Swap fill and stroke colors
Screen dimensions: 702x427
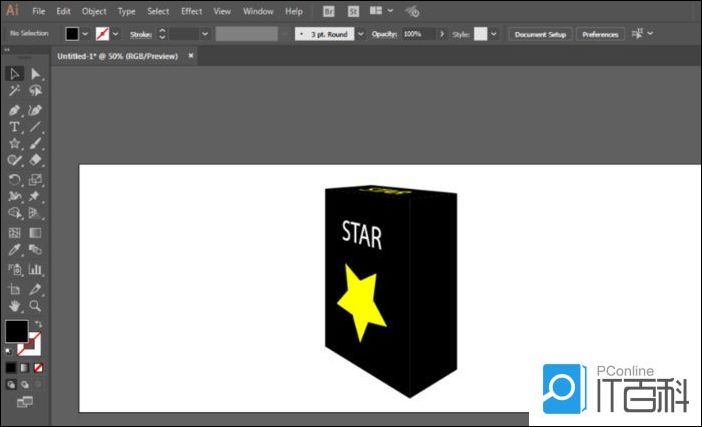(38, 324)
